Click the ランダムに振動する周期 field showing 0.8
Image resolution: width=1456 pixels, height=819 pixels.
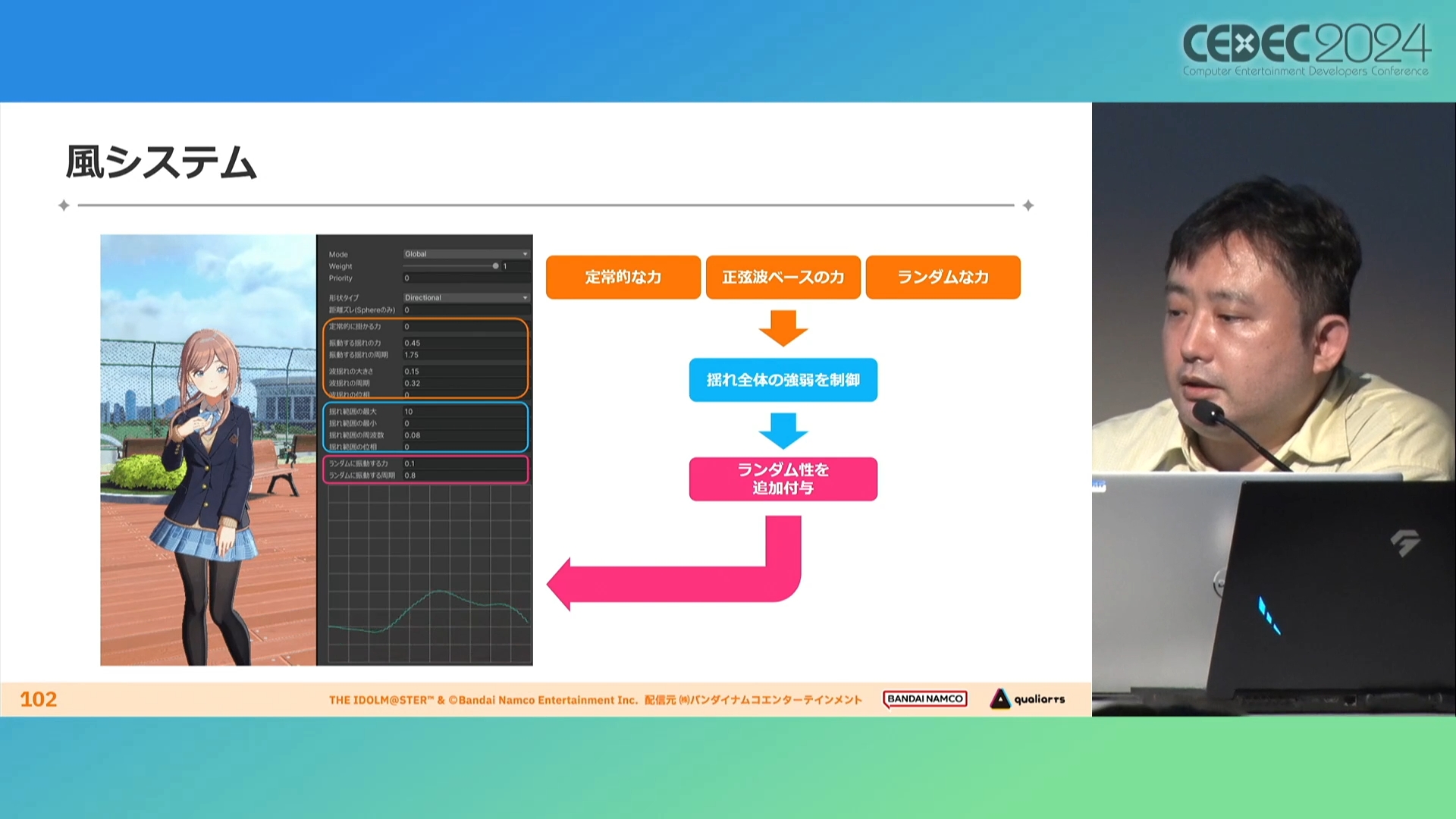[465, 475]
